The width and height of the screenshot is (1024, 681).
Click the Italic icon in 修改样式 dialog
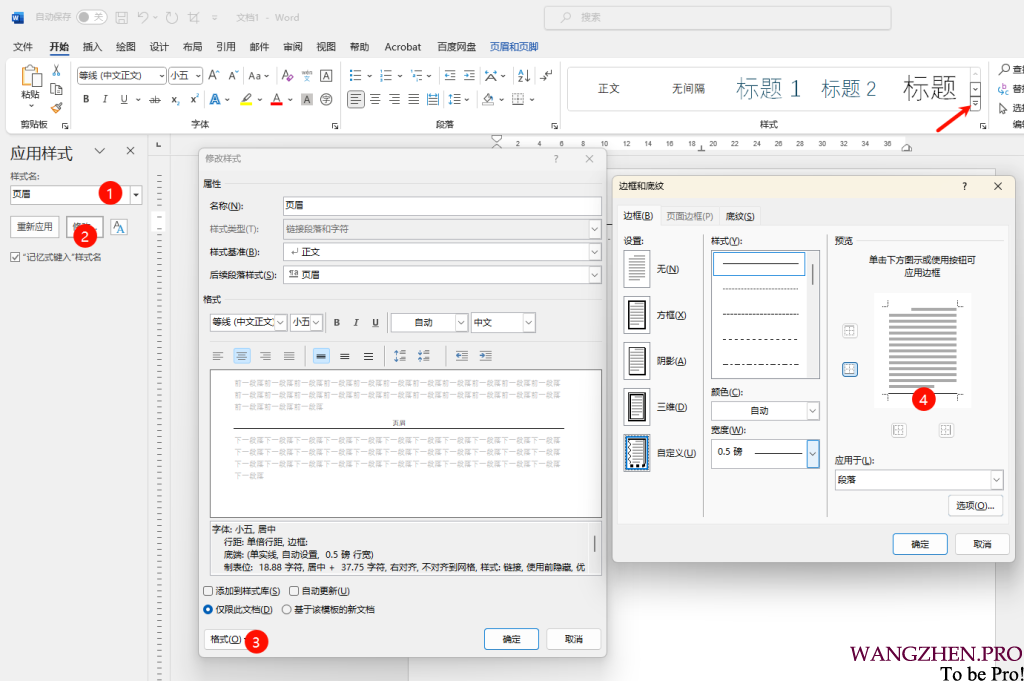[x=356, y=323]
